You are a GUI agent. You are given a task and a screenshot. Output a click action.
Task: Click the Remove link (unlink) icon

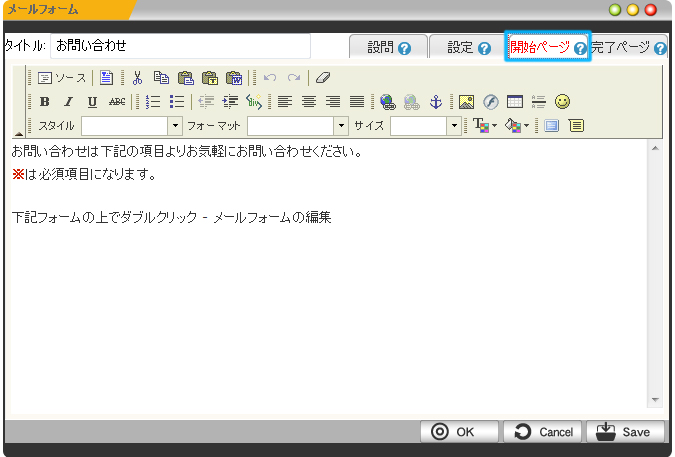tap(412, 102)
